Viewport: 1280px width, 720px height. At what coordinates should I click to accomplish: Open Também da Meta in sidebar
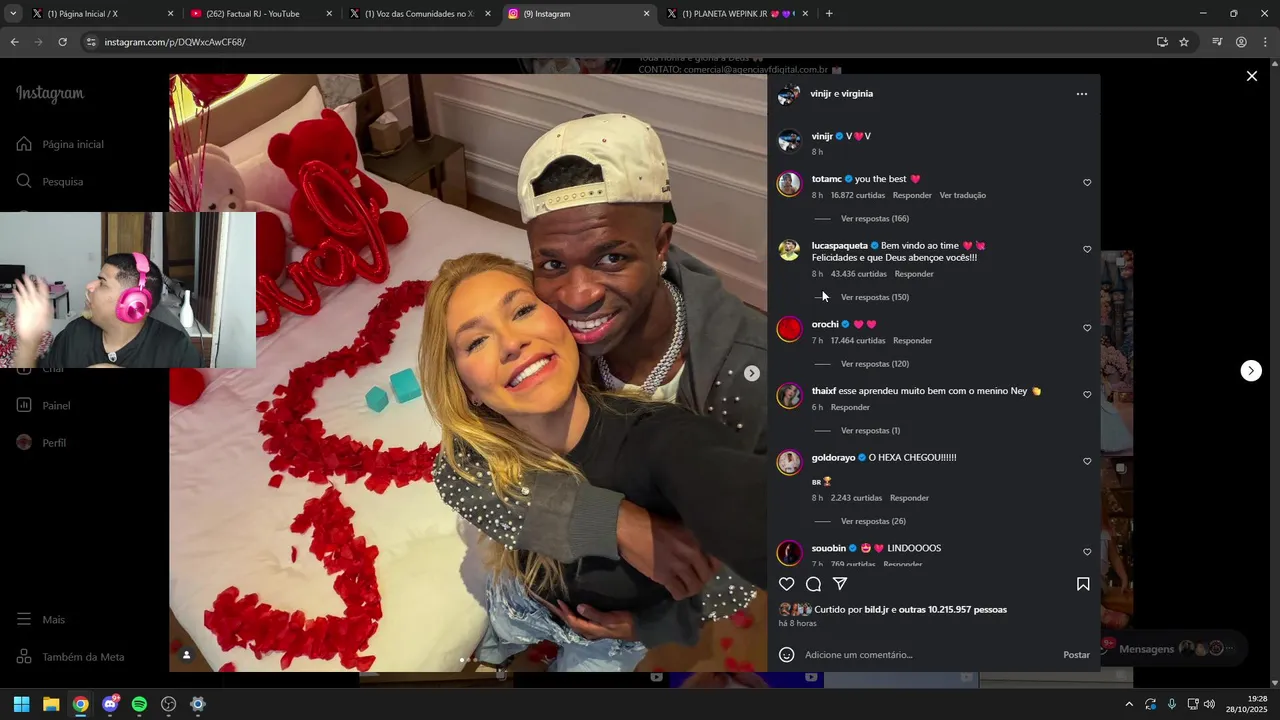70,657
